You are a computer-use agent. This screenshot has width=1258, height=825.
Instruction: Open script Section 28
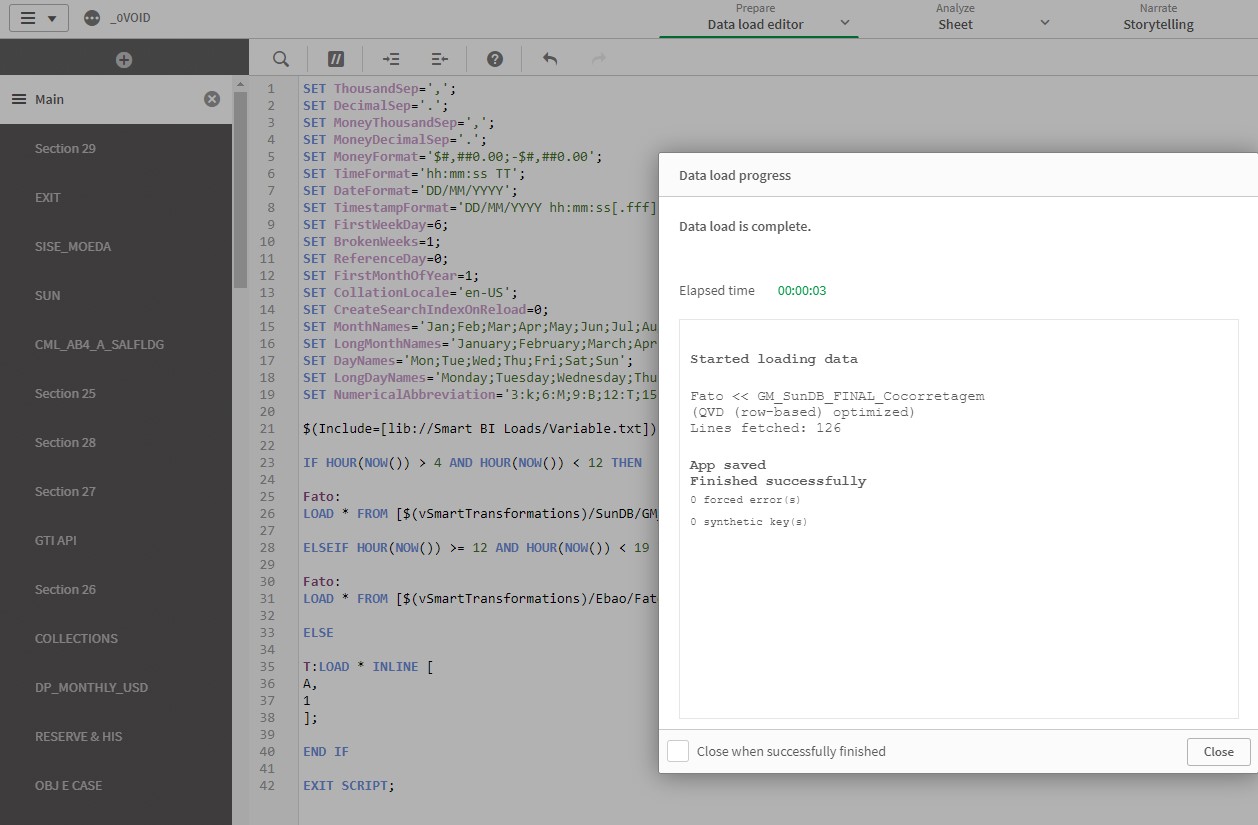[116, 442]
